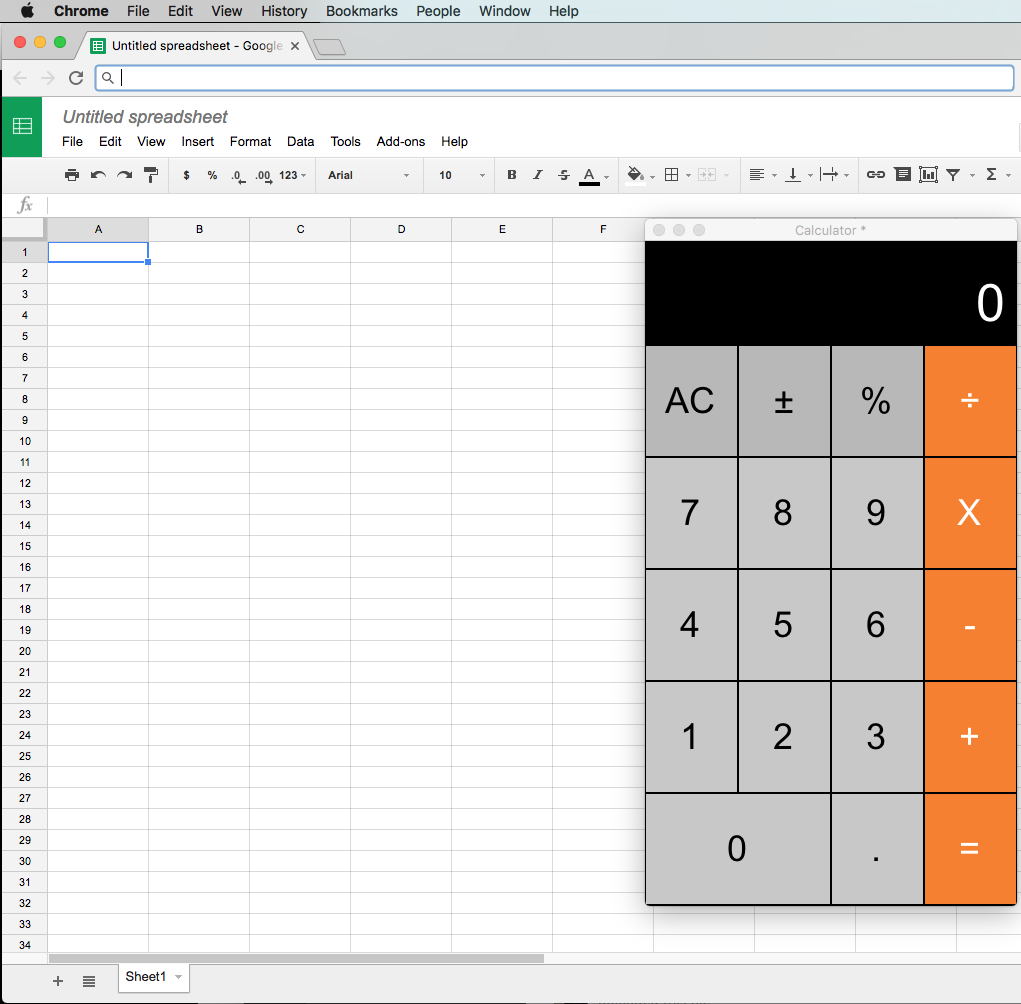Click the Sheets home green icon
The height and width of the screenshot is (1004, 1021).
[x=22, y=126]
